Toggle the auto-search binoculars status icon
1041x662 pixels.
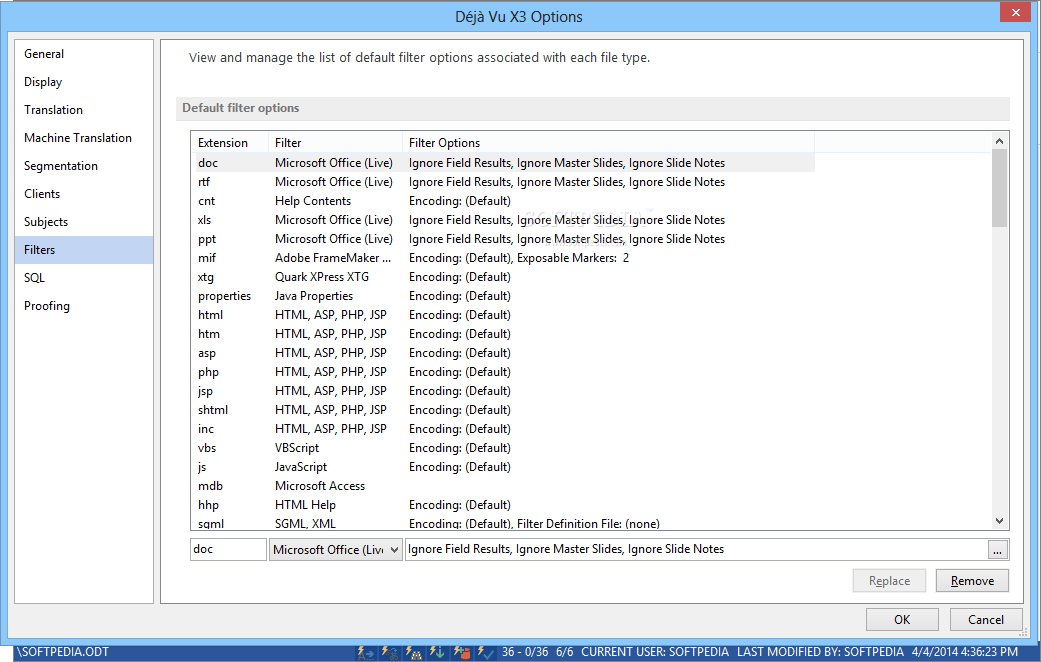pyautogui.click(x=414, y=653)
